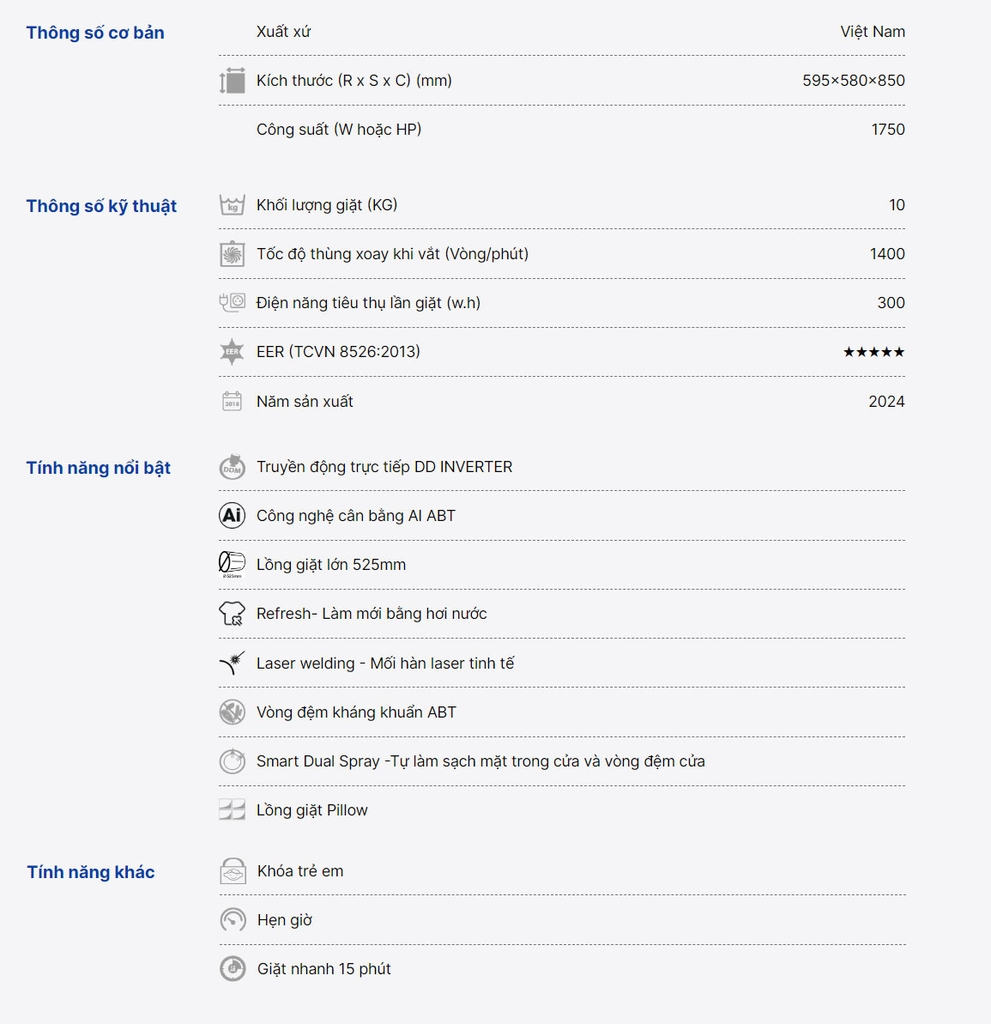Click the EER star badge icon
991x1024 pixels.
coord(232,352)
